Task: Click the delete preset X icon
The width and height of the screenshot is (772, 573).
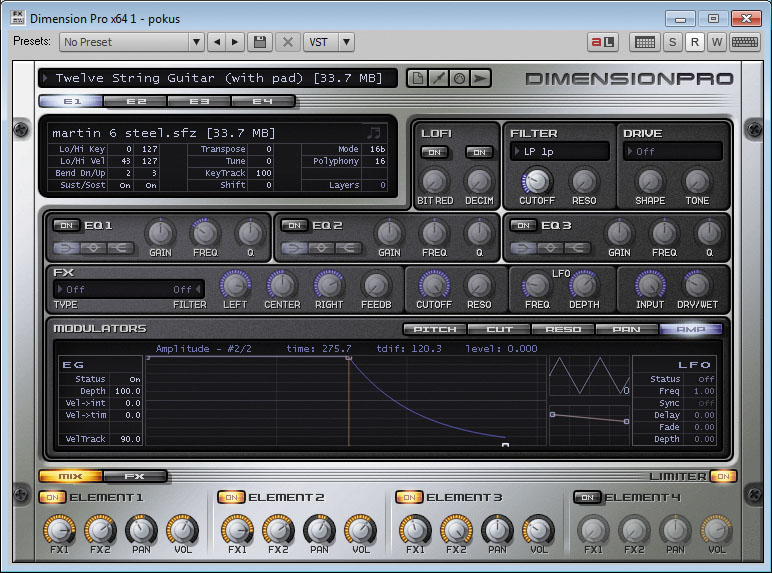Action: pyautogui.click(x=287, y=42)
